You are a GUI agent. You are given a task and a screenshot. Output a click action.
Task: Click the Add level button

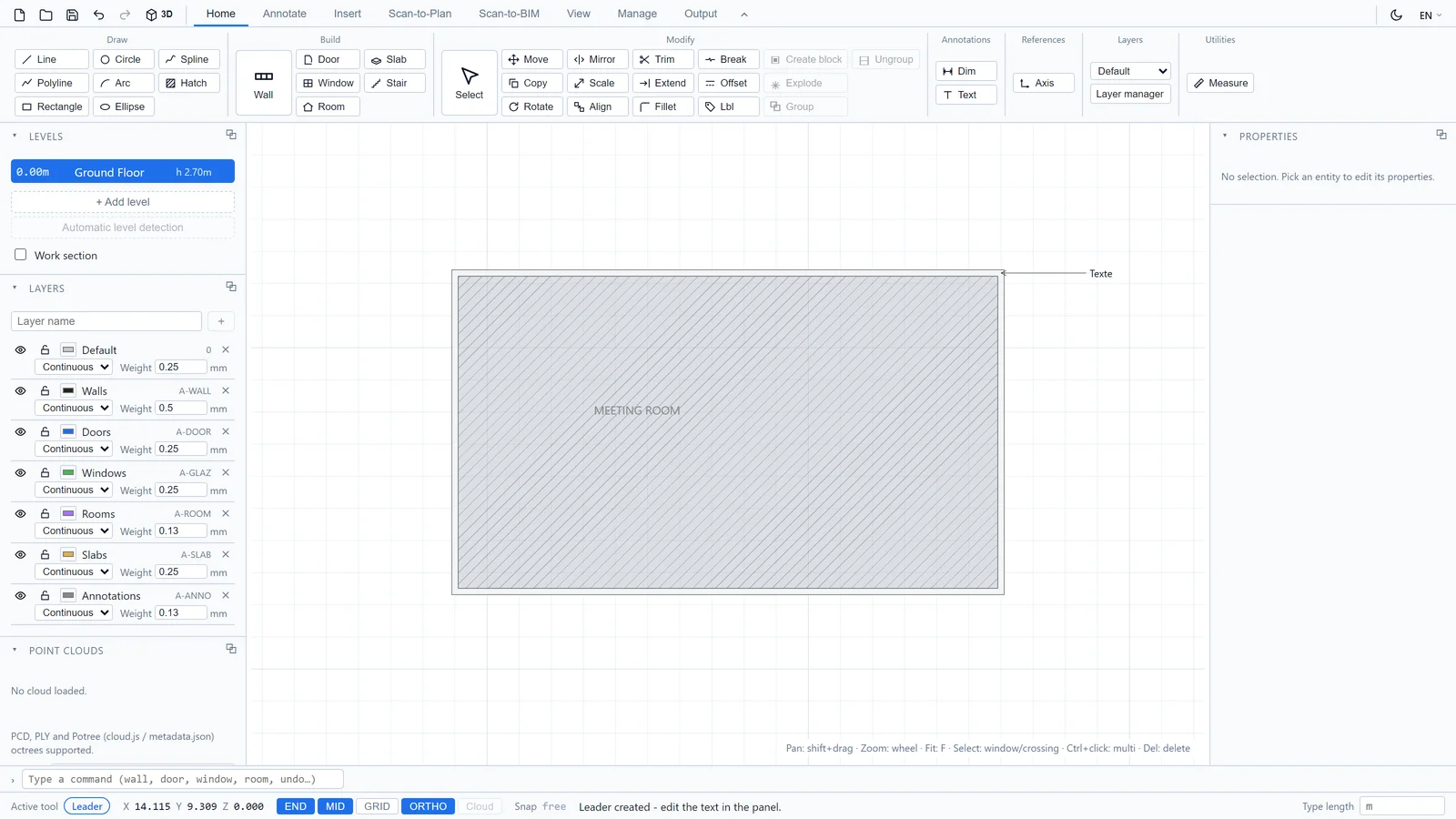[x=123, y=202]
